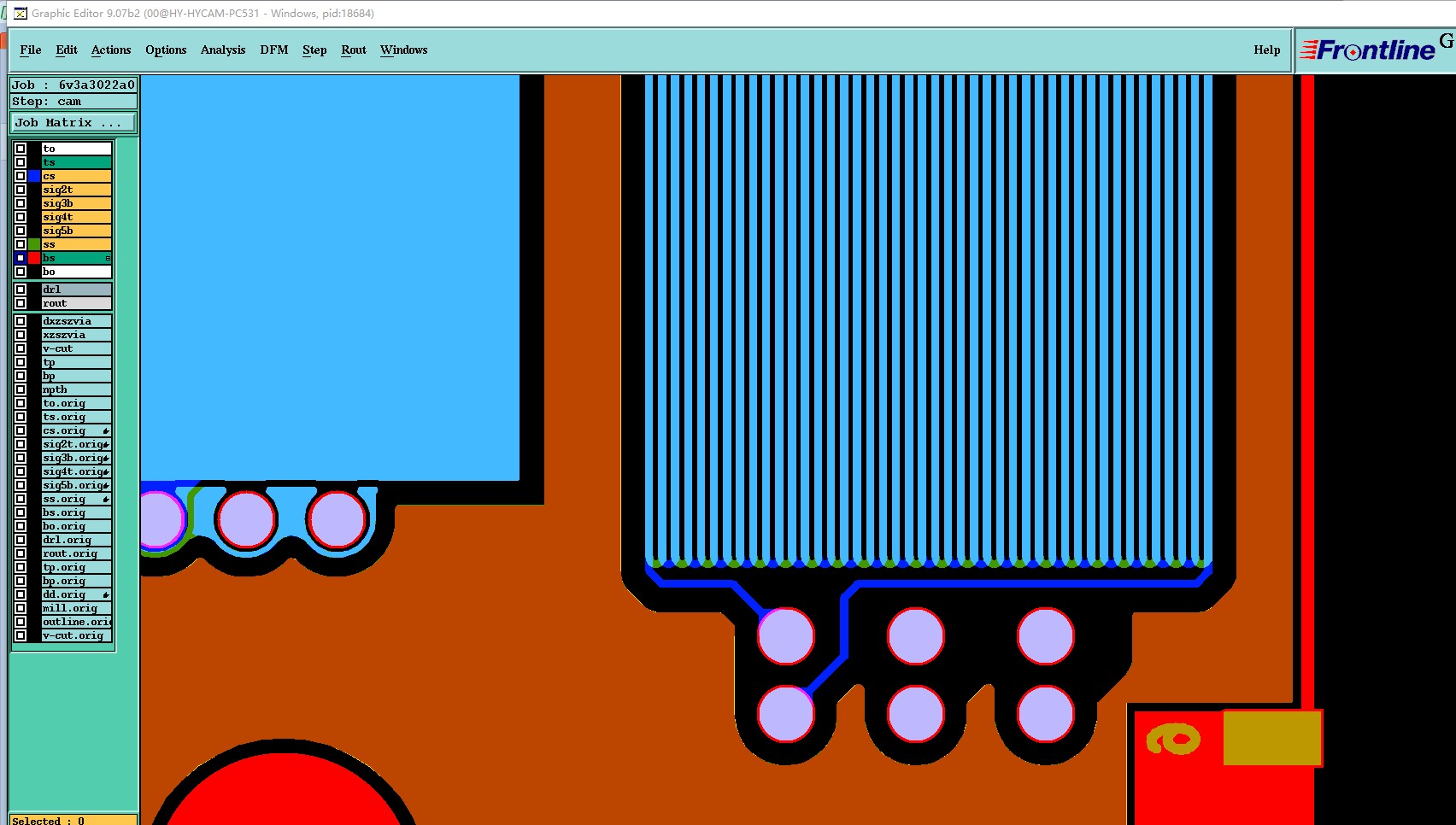Viewport: 1456px width, 825px height.
Task: Enable the sig3b layer checkbox
Action: pos(21,203)
